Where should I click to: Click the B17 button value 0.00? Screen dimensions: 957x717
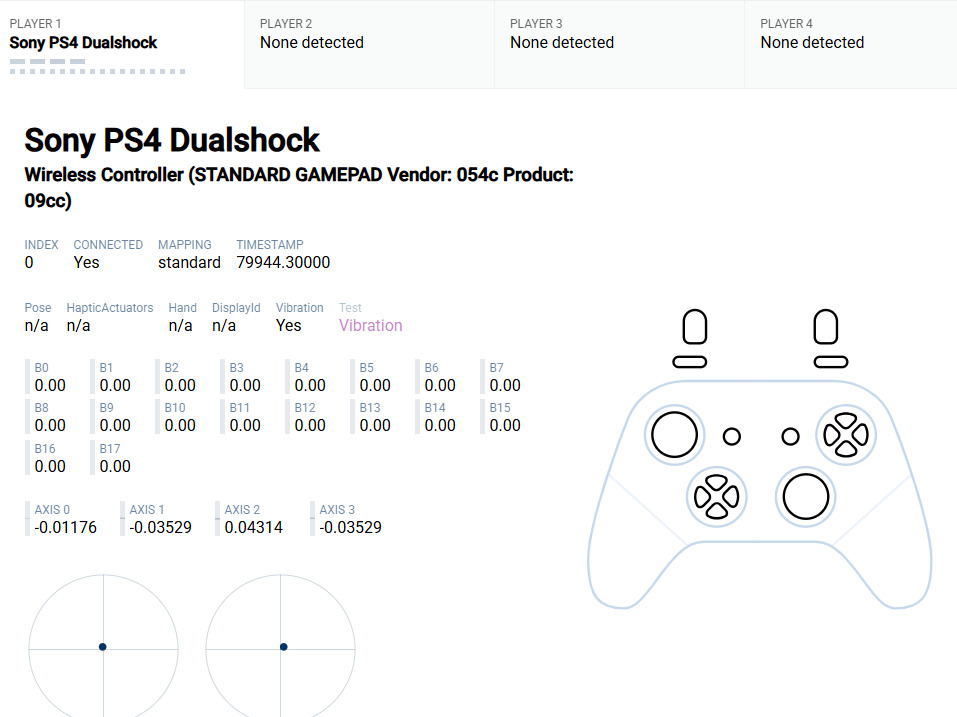click(x=115, y=466)
